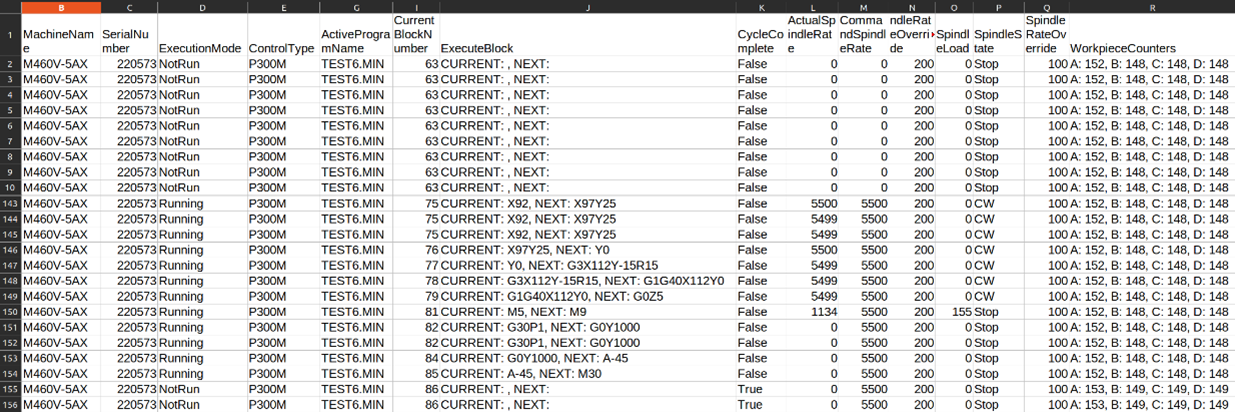1235x412 pixels.
Task: Select entire row 150 via row number
Action: (10, 311)
